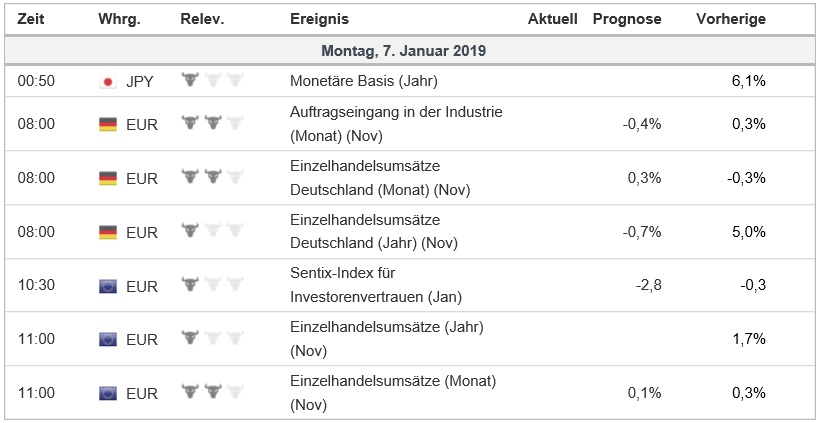Click German flag beside Auftragseingang in der Industrie
This screenshot has height=423, width=820.
coord(108,124)
